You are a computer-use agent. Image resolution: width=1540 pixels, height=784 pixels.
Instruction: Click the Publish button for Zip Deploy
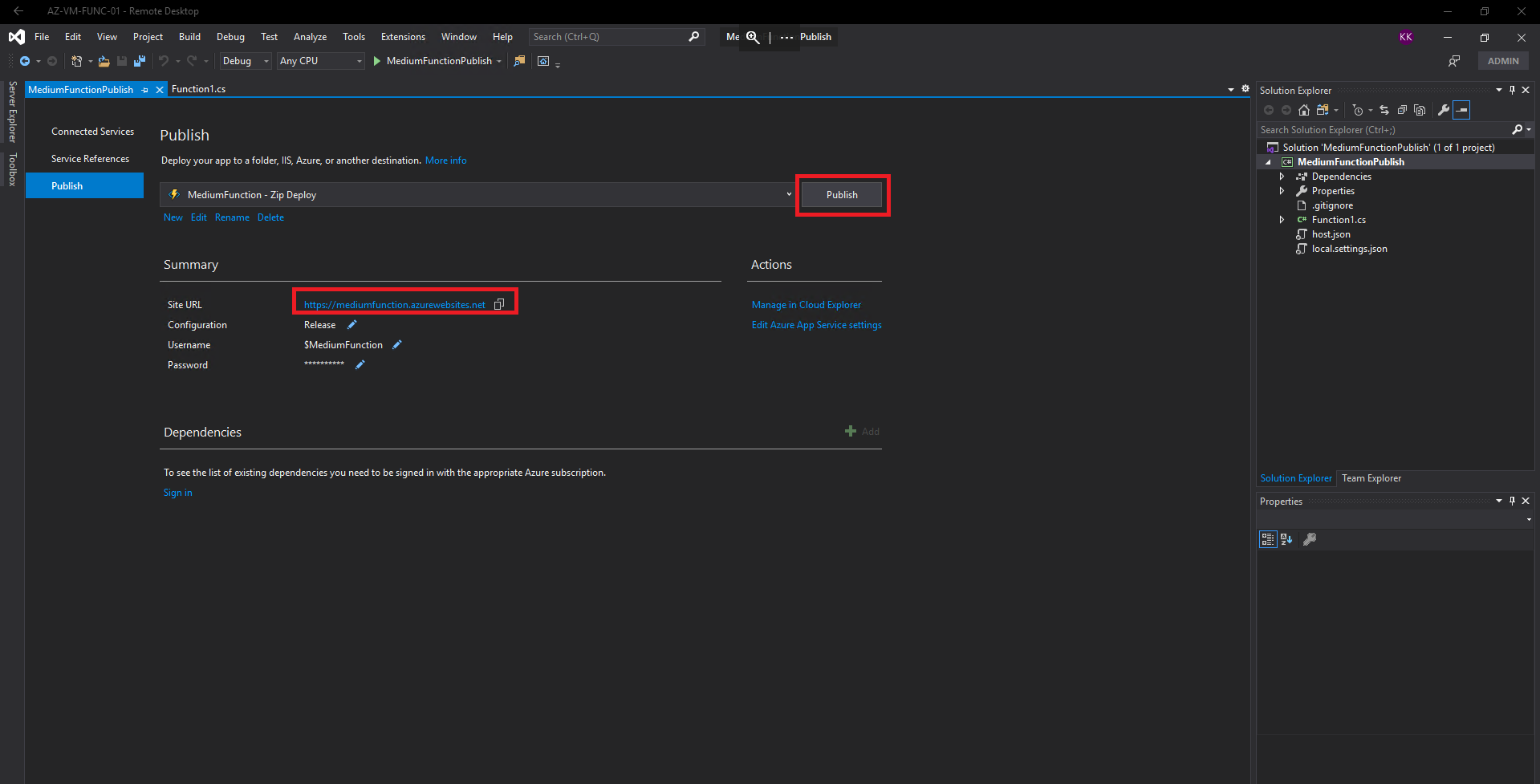(x=842, y=194)
